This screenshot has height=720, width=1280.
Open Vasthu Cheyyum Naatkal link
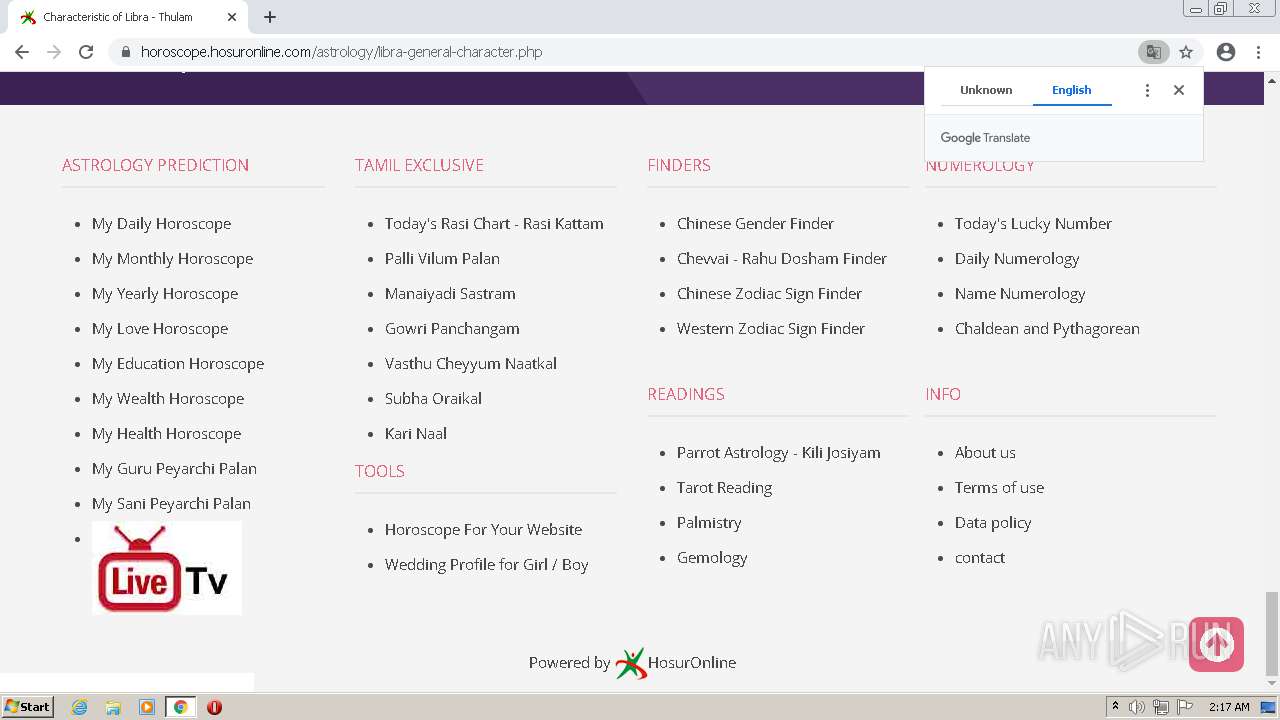click(x=471, y=364)
